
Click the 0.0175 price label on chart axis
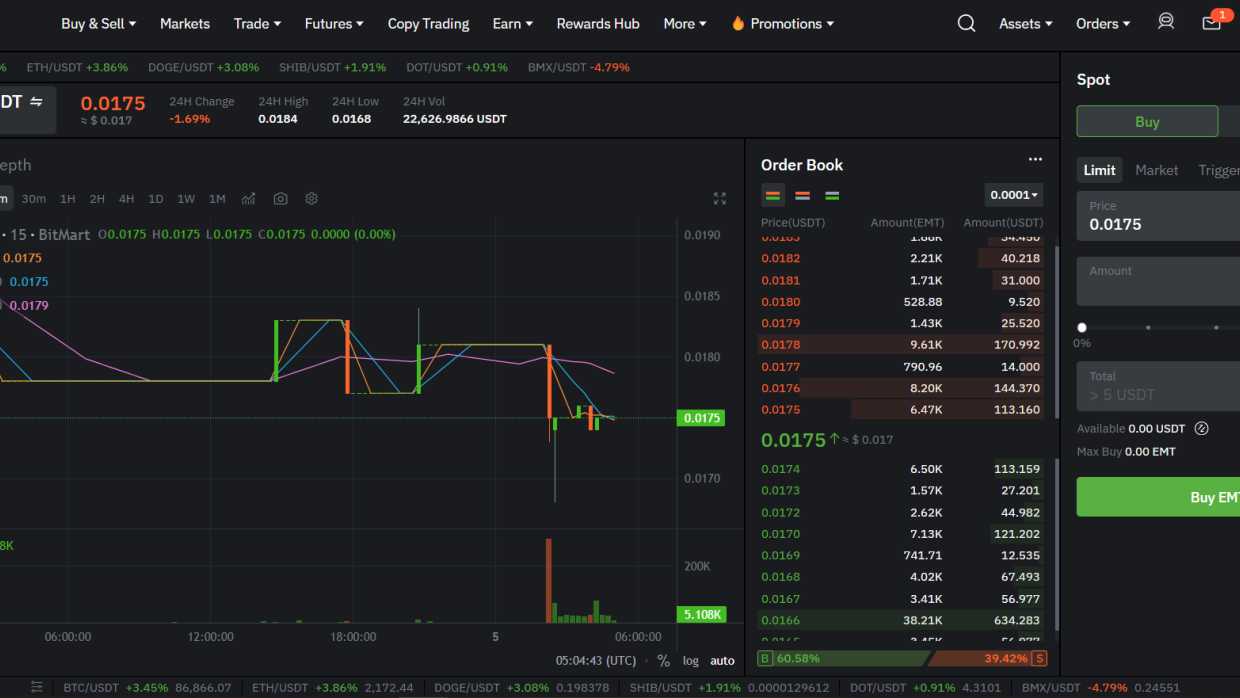700,418
